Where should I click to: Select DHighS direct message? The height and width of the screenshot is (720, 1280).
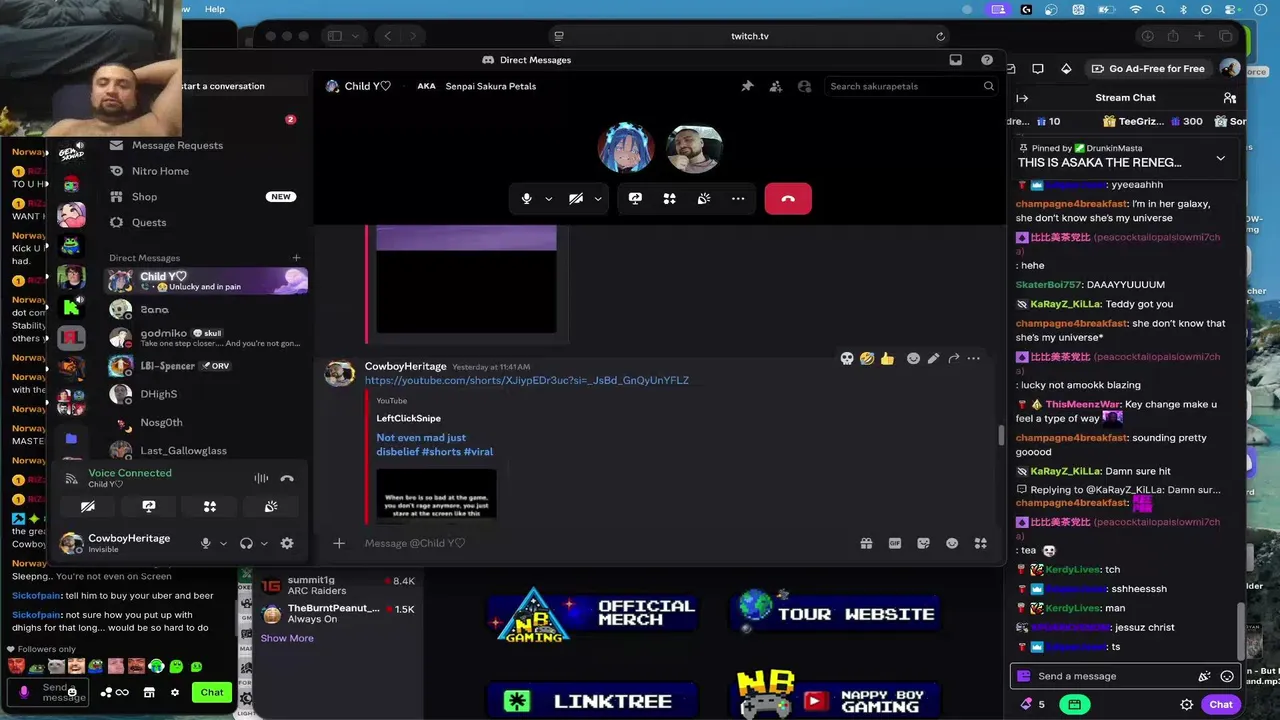pos(205,394)
